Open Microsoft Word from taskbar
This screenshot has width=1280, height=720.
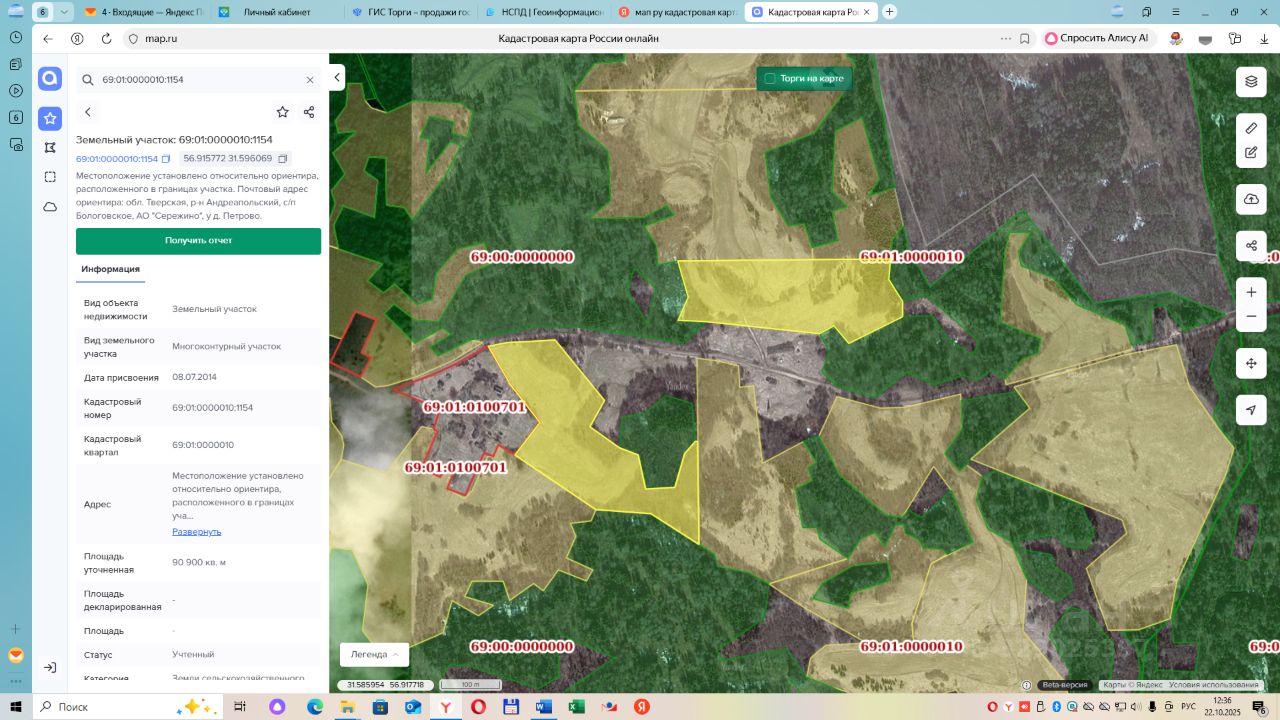point(544,706)
